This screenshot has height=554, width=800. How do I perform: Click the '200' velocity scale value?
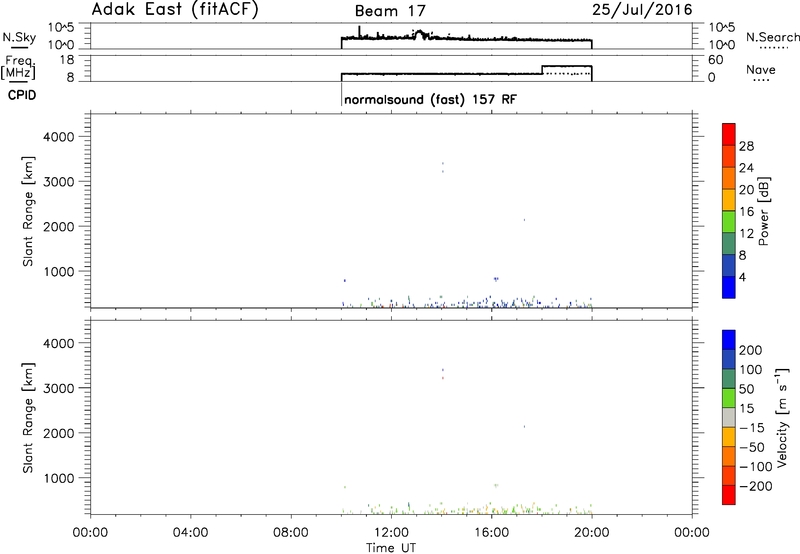coord(751,350)
